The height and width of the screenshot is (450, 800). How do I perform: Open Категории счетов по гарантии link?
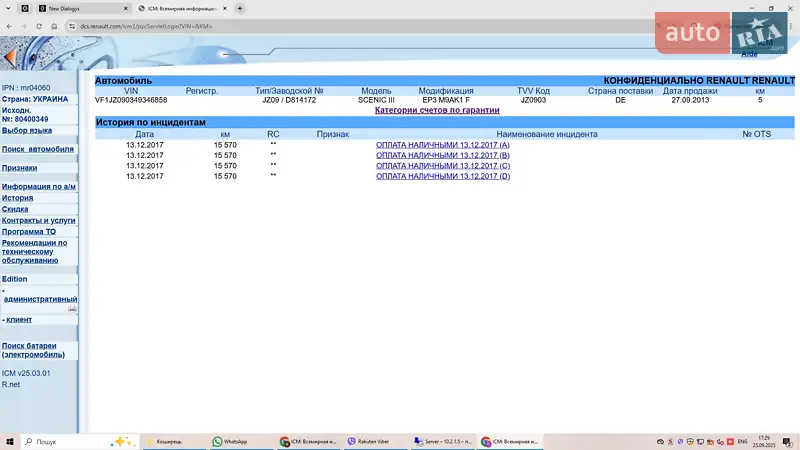click(x=436, y=110)
